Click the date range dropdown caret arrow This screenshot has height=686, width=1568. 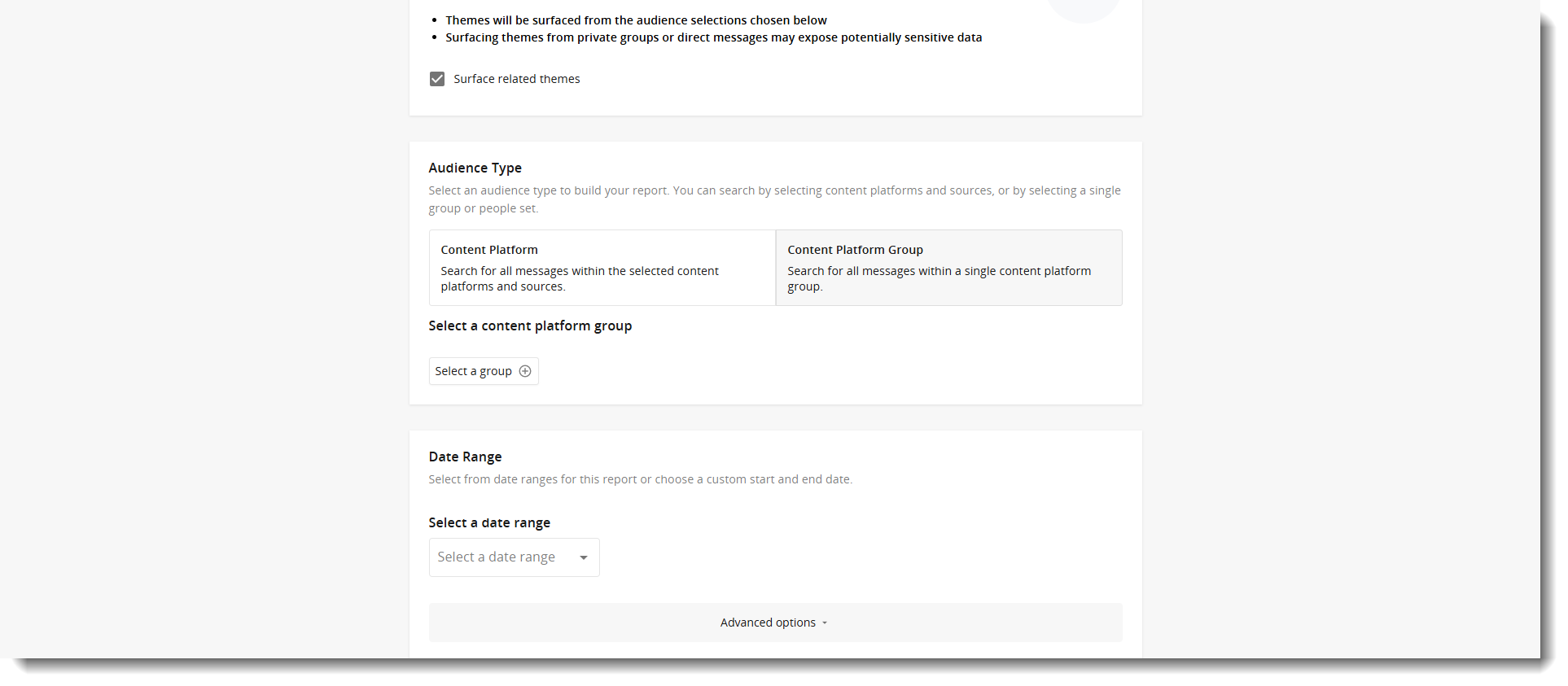click(583, 557)
